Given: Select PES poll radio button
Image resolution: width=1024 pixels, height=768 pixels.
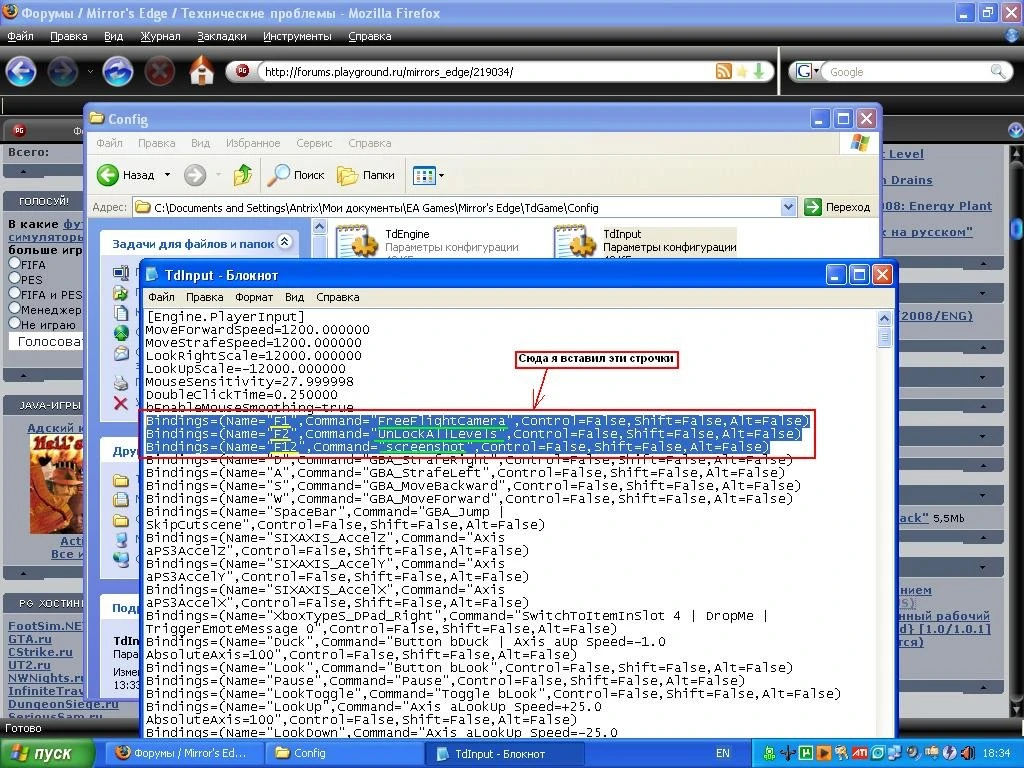Looking at the screenshot, I should [14, 278].
